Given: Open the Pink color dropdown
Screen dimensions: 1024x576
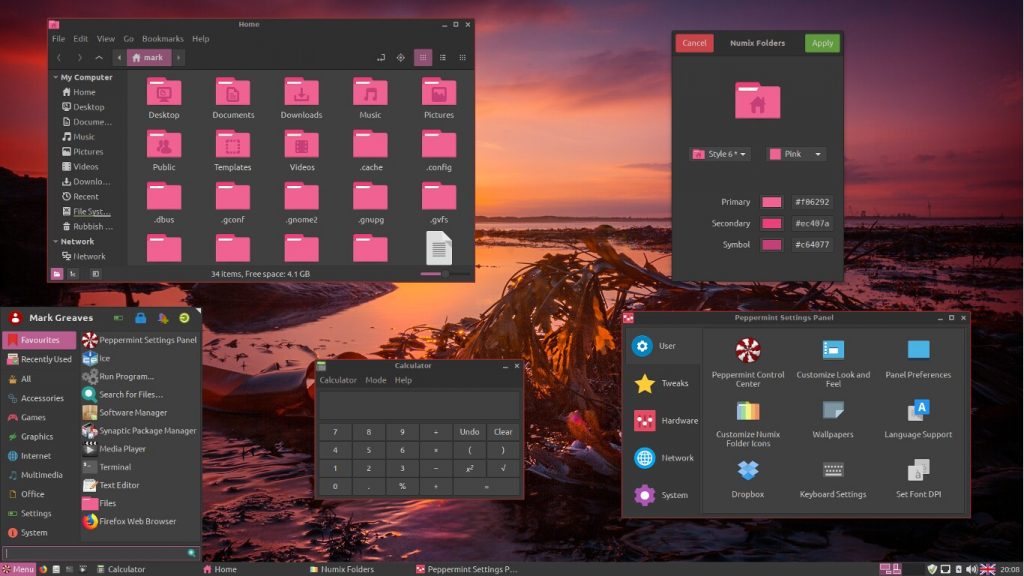Looking at the screenshot, I should click(797, 153).
